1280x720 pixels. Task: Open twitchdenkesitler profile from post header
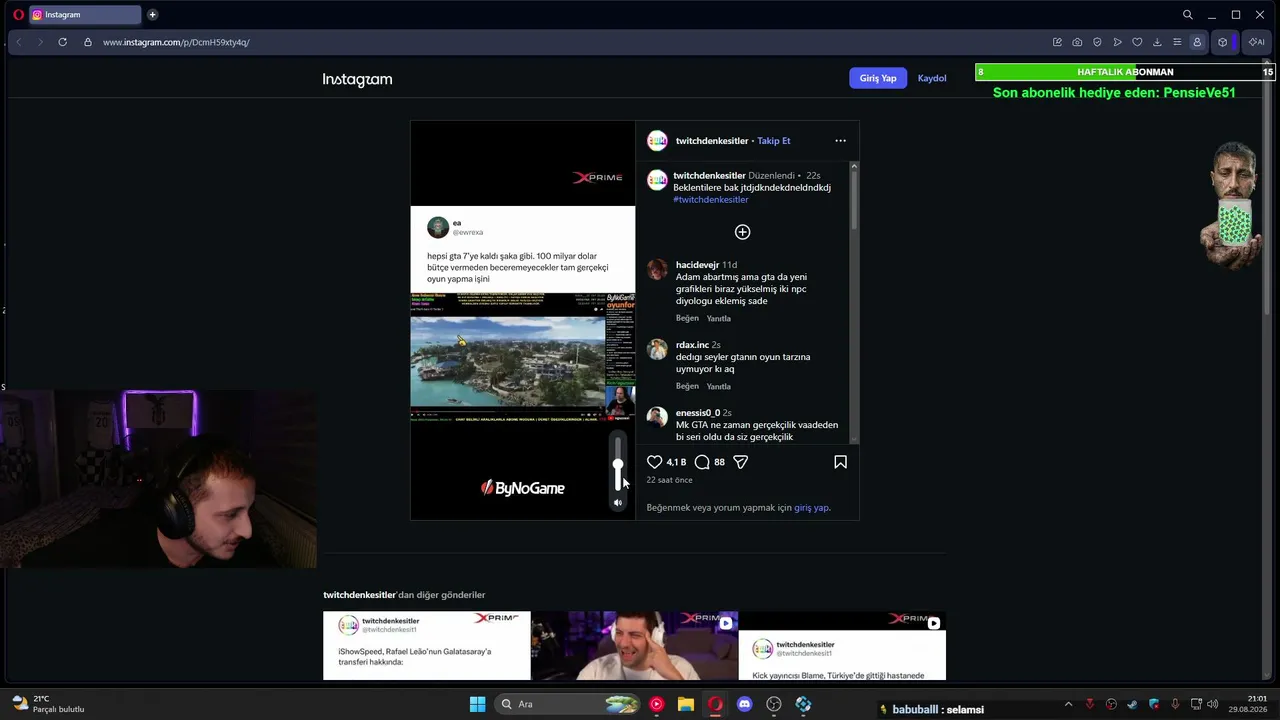(x=712, y=141)
